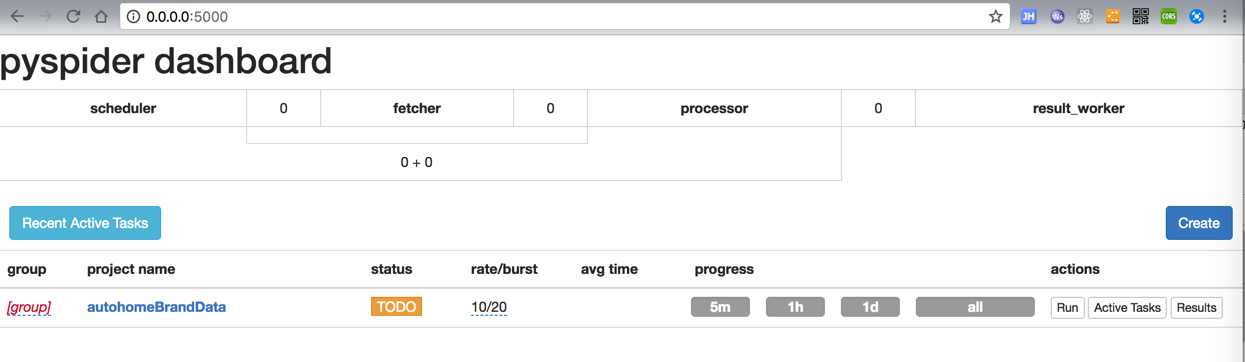The width and height of the screenshot is (1245, 362).
Task: Show the 5m progress bar
Action: (x=720, y=307)
